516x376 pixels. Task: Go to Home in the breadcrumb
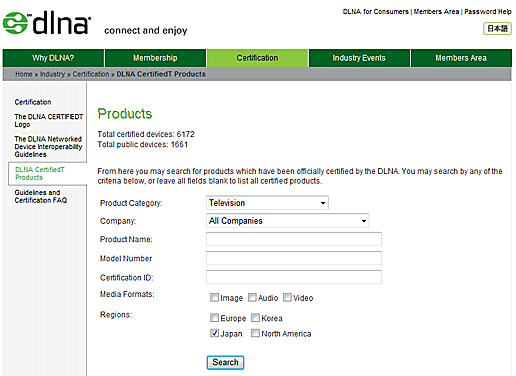pyautogui.click(x=24, y=74)
